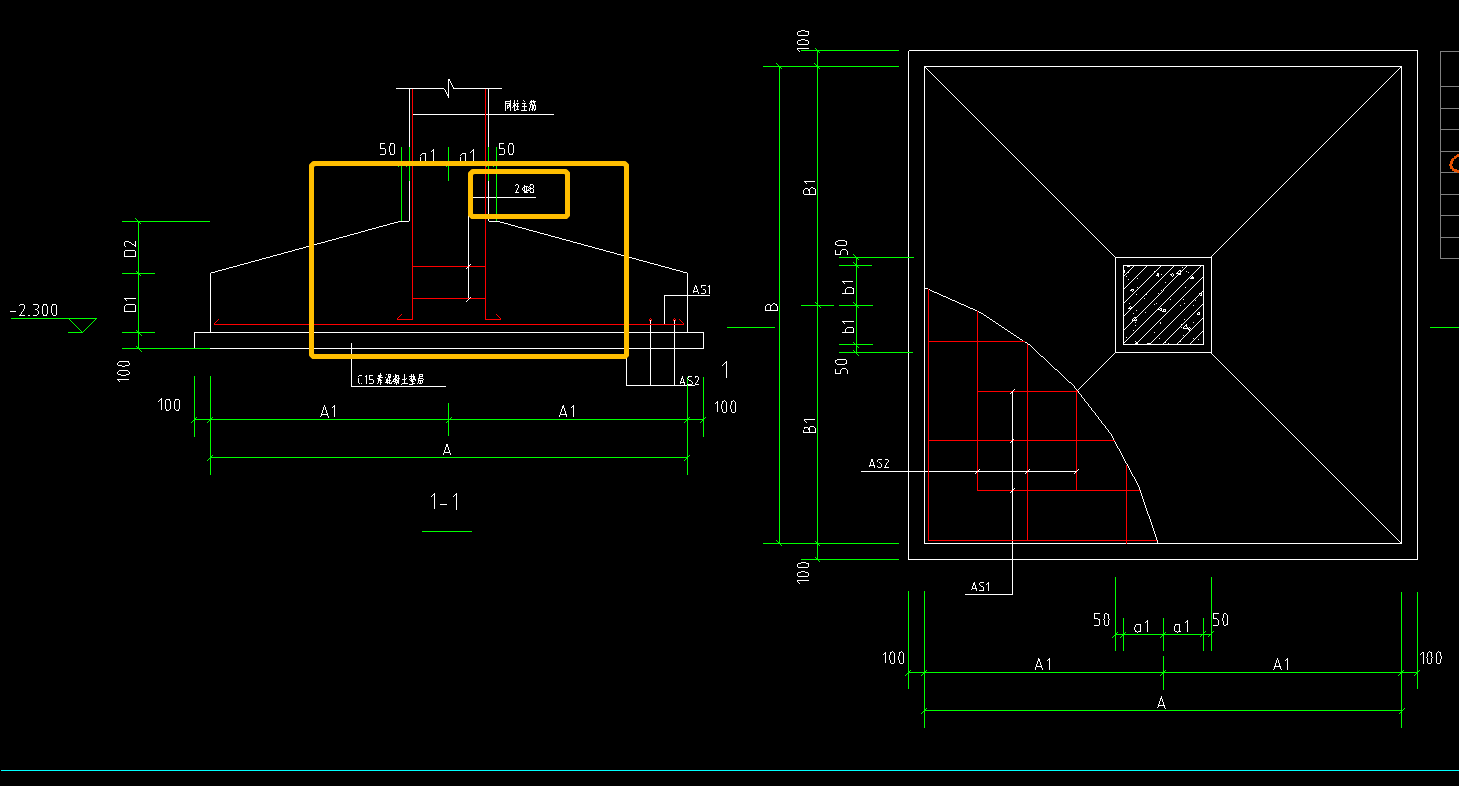Image resolution: width=1459 pixels, height=786 pixels.
Task: Click the break-line symbol atop the column
Action: pos(450,87)
